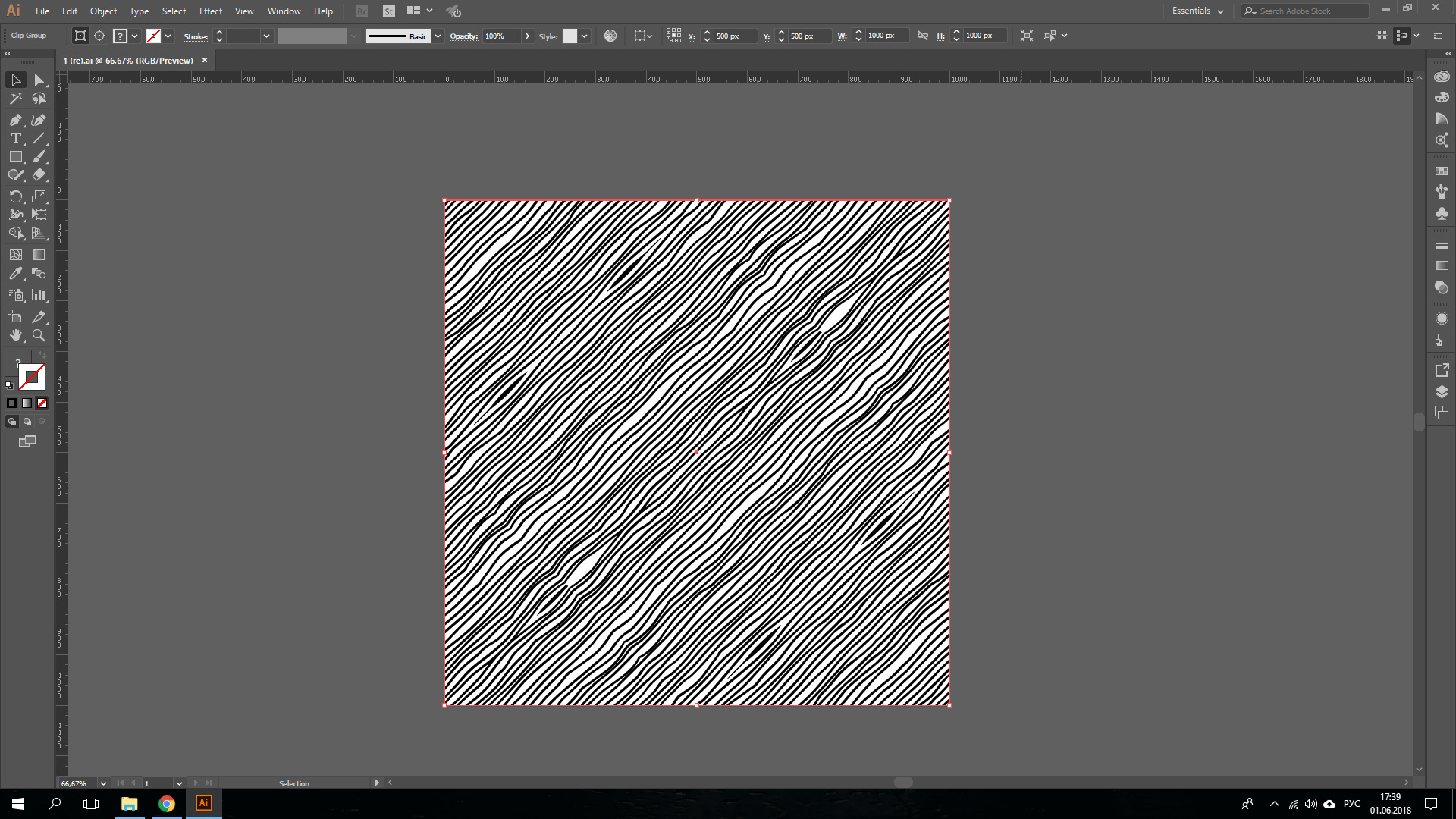This screenshot has width=1456, height=819.
Task: Activate the Type tool
Action: [x=16, y=138]
